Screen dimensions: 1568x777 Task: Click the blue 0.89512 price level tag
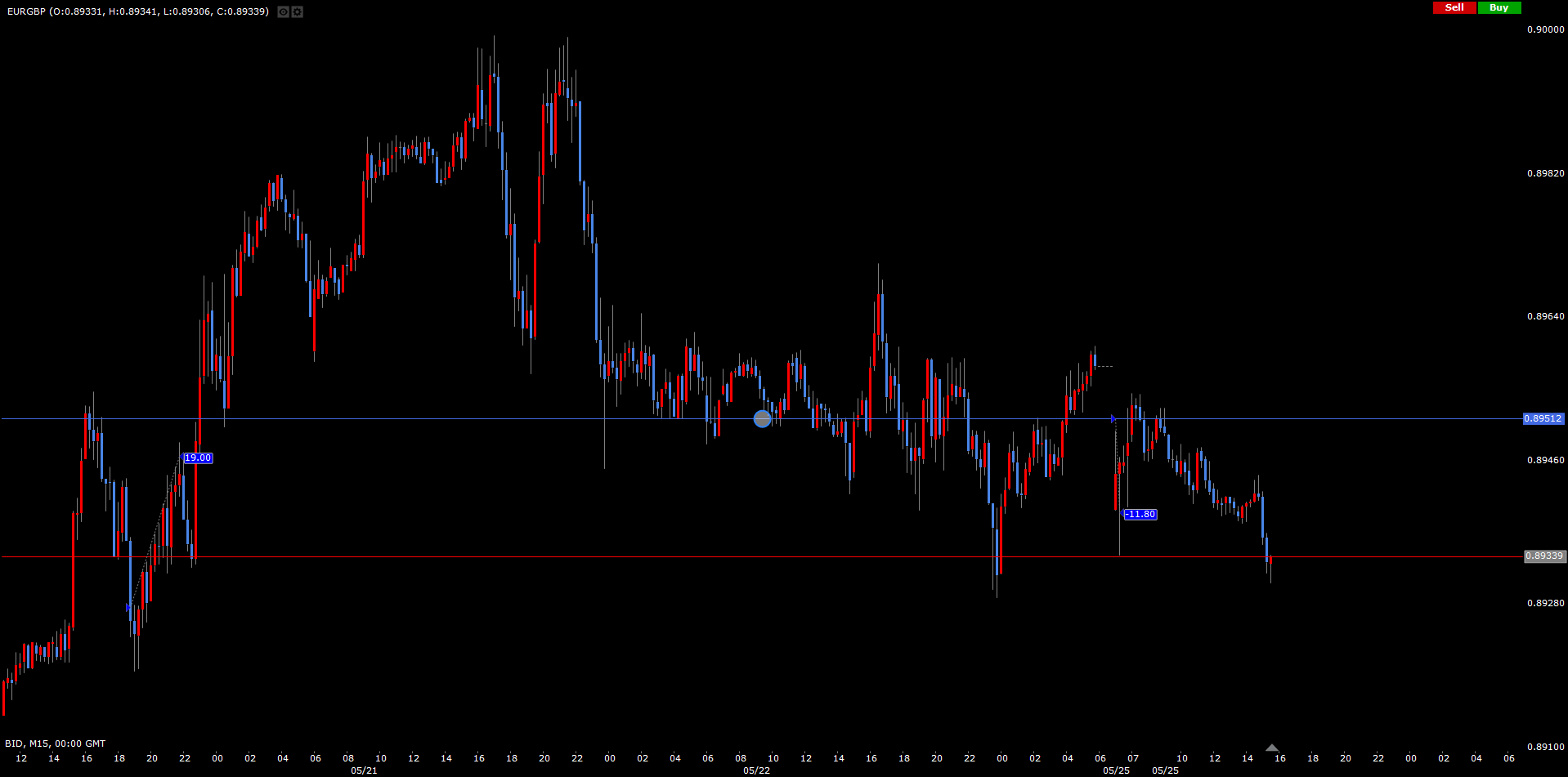pyautogui.click(x=1543, y=418)
